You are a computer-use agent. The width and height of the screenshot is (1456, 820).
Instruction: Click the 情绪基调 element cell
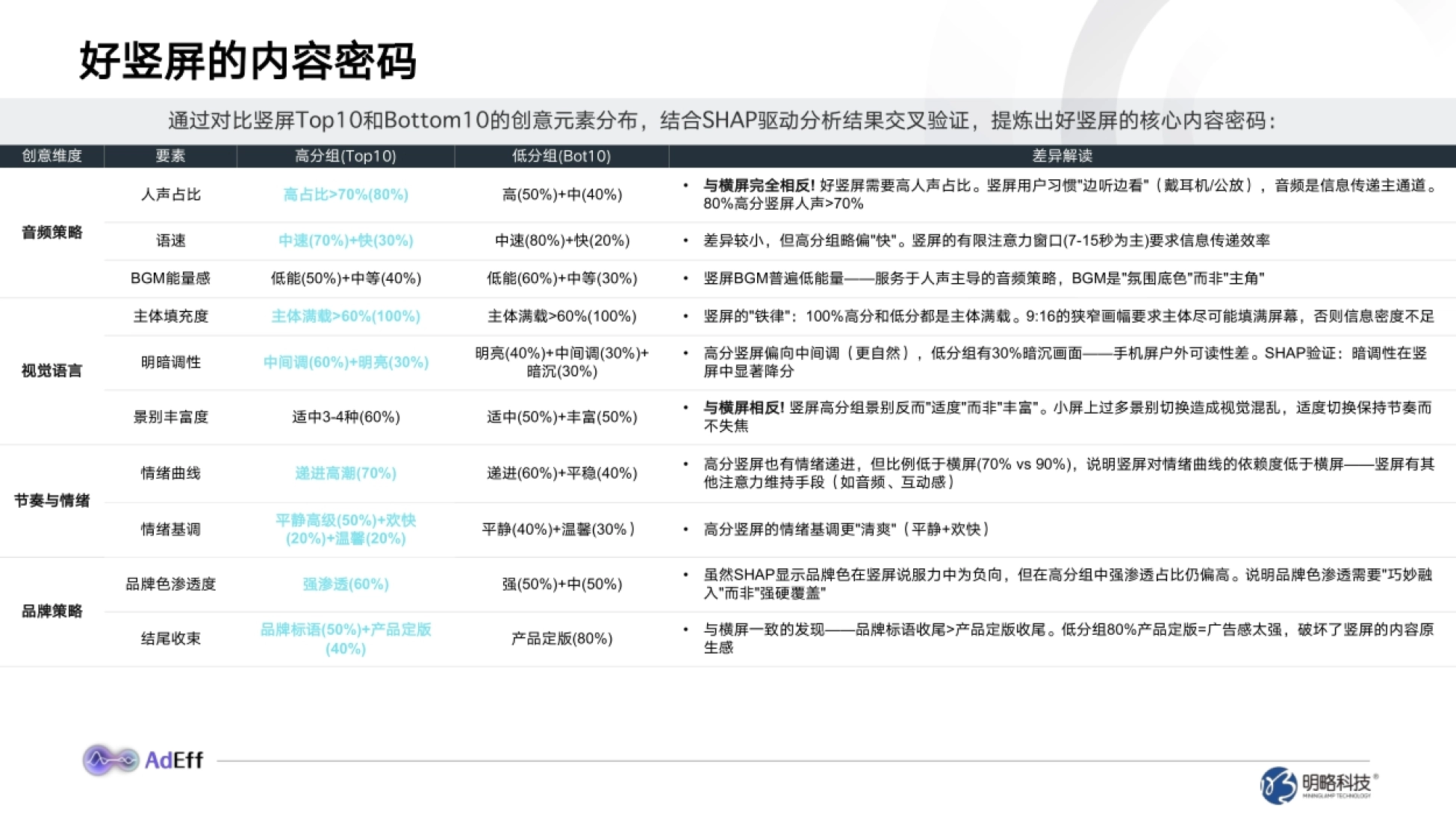[170, 529]
